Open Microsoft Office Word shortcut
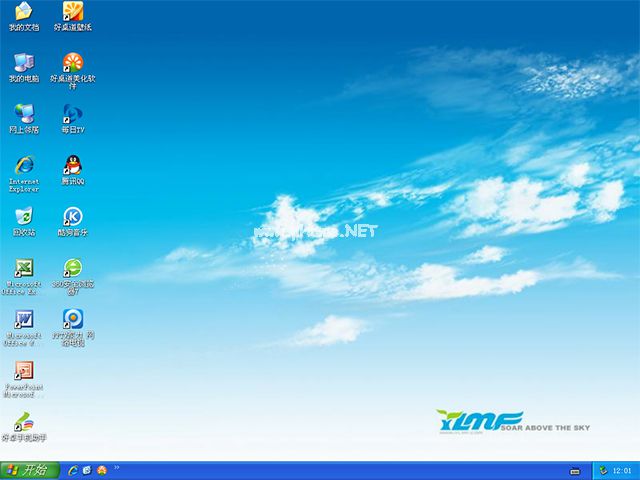The image size is (640, 480). pyautogui.click(x=23, y=320)
